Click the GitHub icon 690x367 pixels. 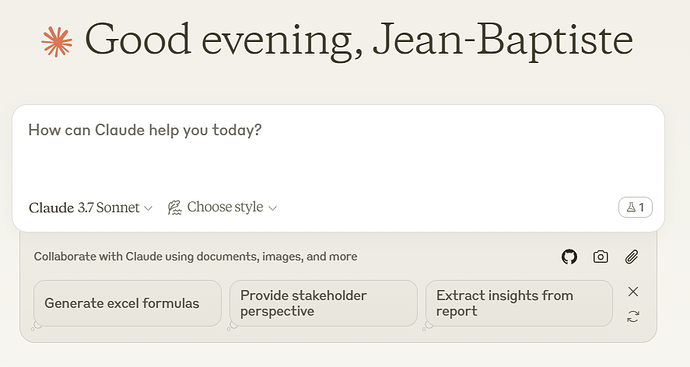click(x=569, y=257)
